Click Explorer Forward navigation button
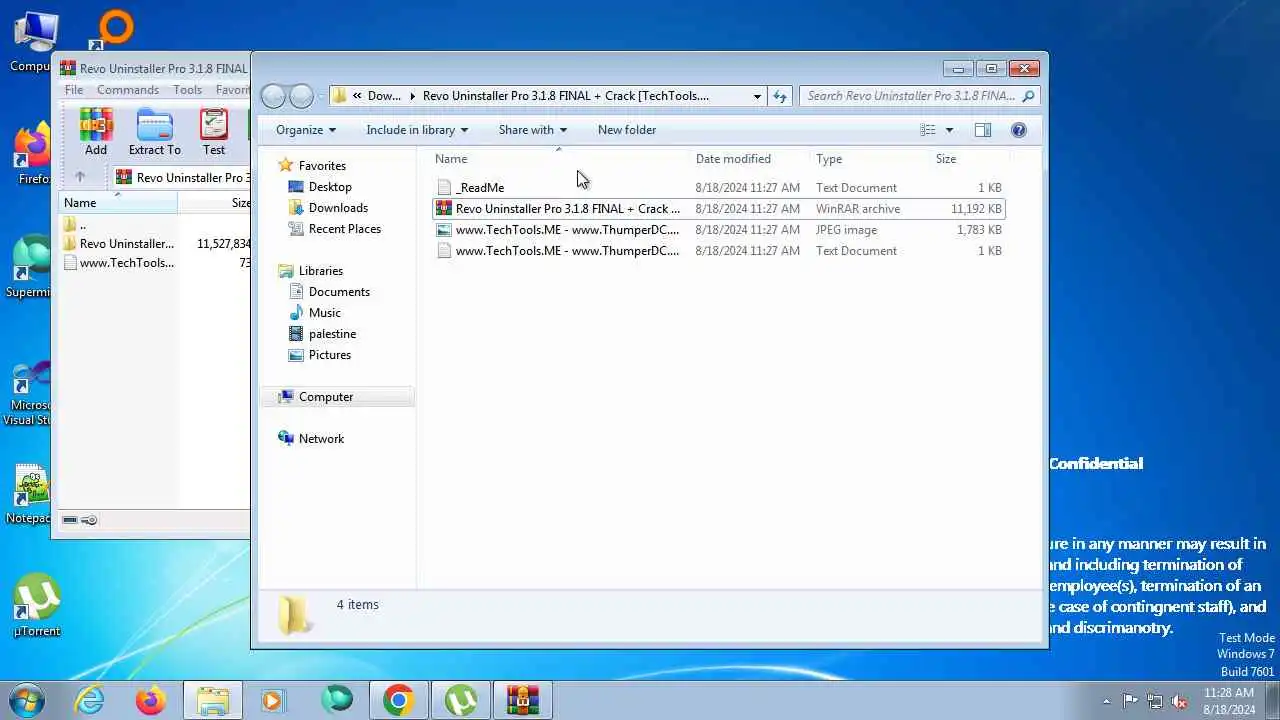Screen dimensions: 1280x720 pyautogui.click(x=301, y=96)
